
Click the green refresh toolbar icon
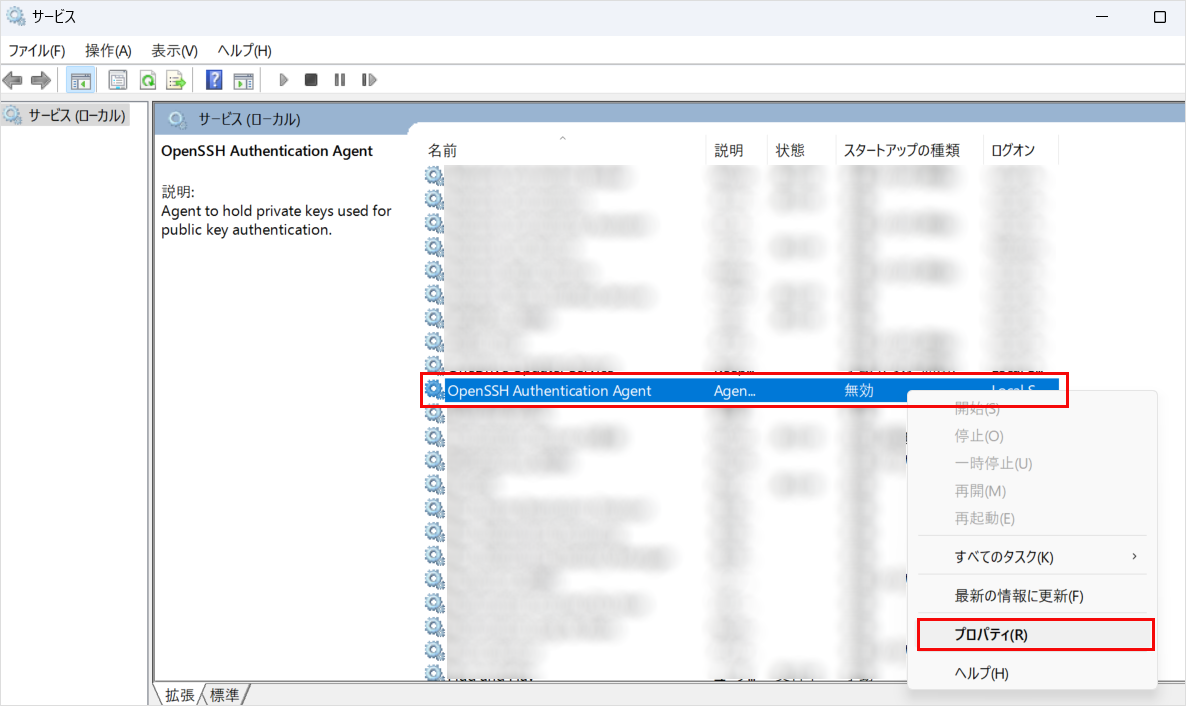(x=147, y=80)
